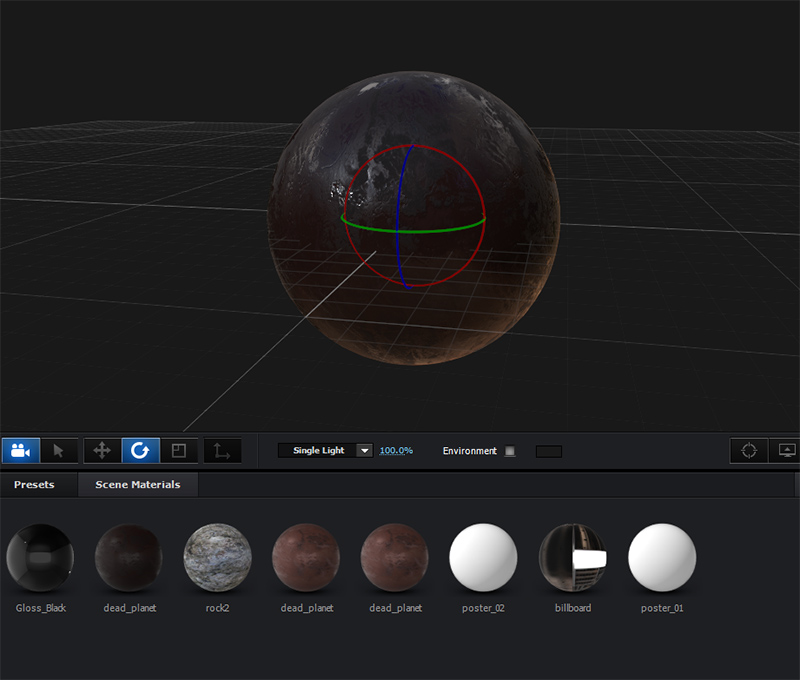This screenshot has height=680, width=800.
Task: Open the monitor display icon
Action: pos(786,451)
